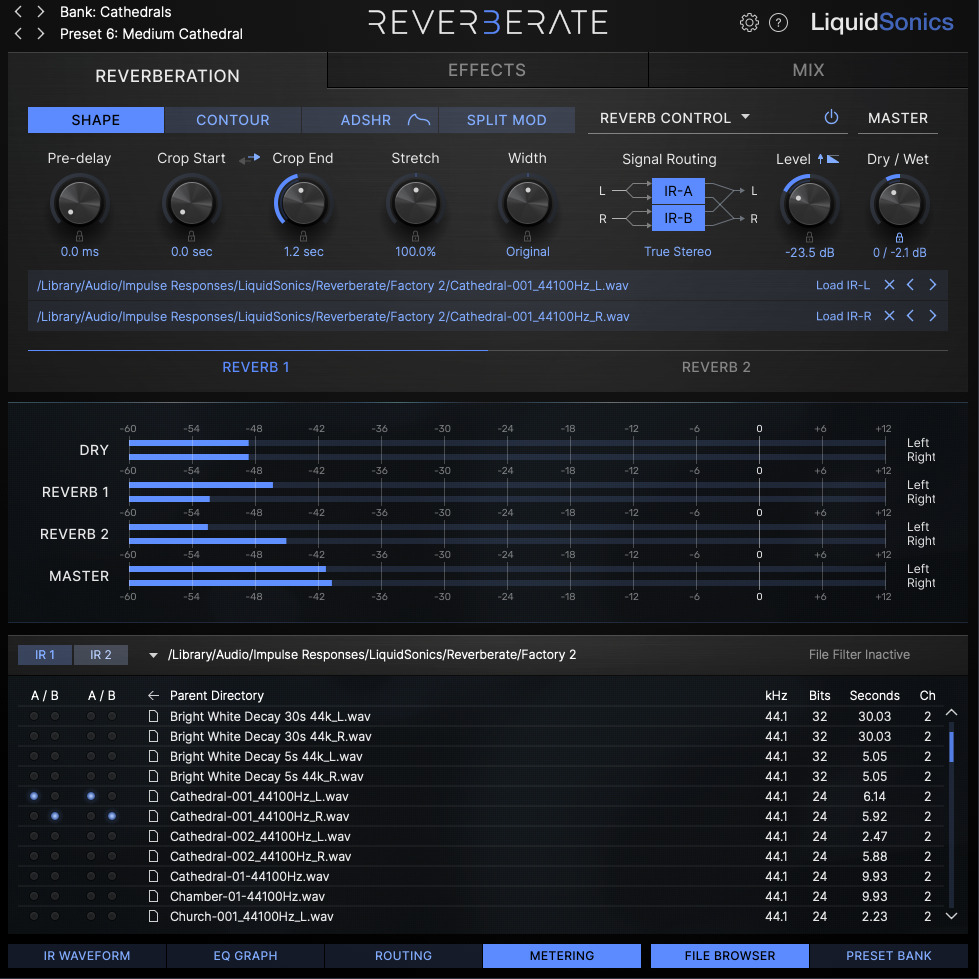The image size is (979, 979).
Task: Click the ADSHR envelope curve icon
Action: pos(418,120)
